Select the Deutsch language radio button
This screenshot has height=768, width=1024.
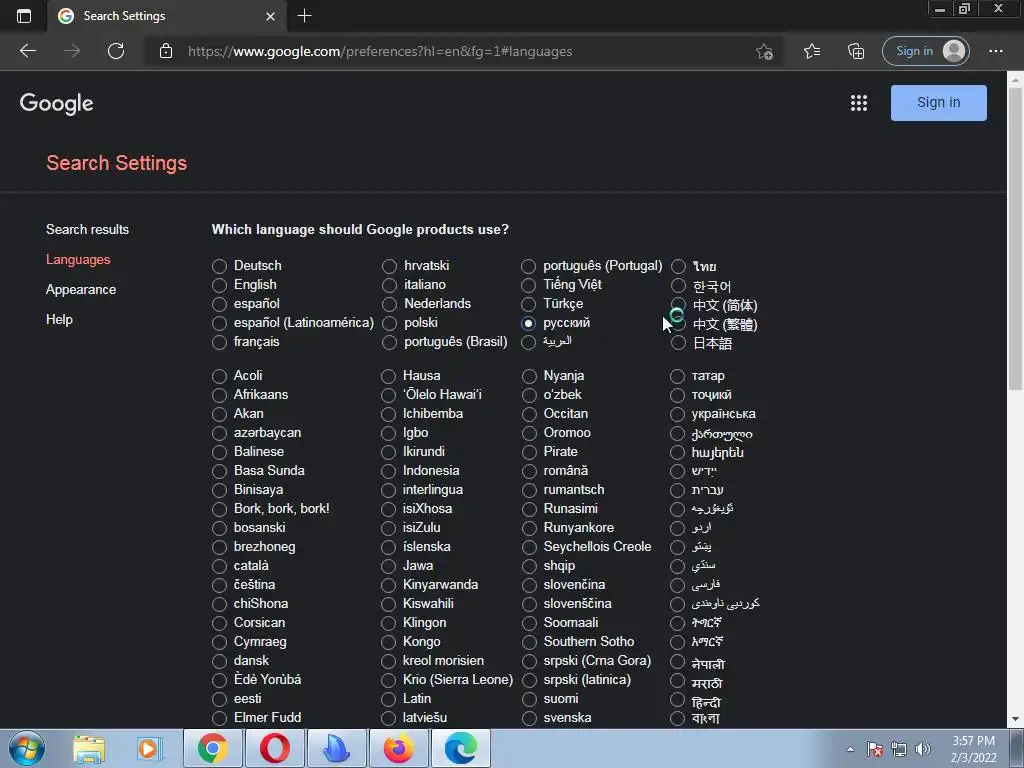click(x=219, y=266)
